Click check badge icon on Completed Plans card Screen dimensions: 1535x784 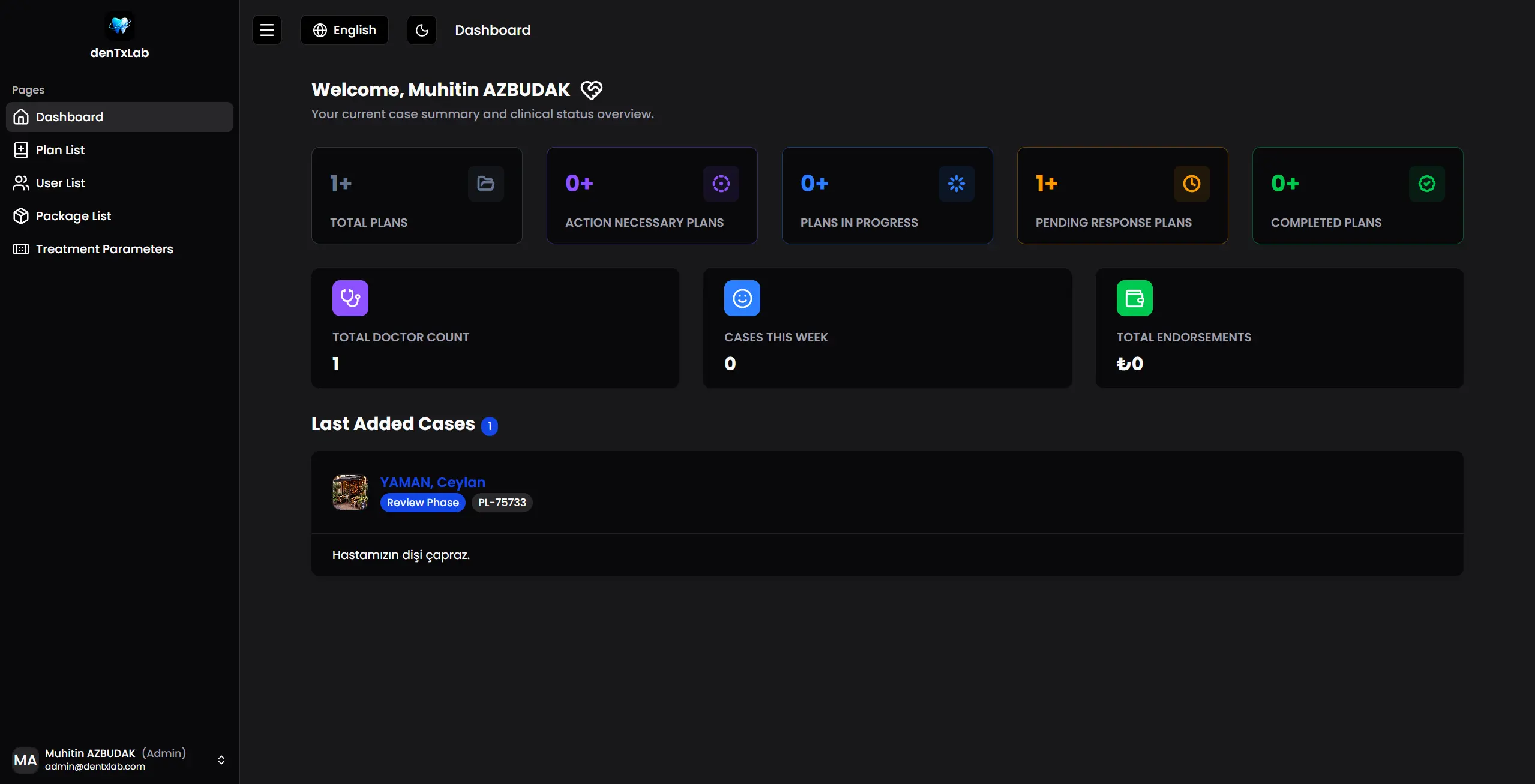(1426, 184)
